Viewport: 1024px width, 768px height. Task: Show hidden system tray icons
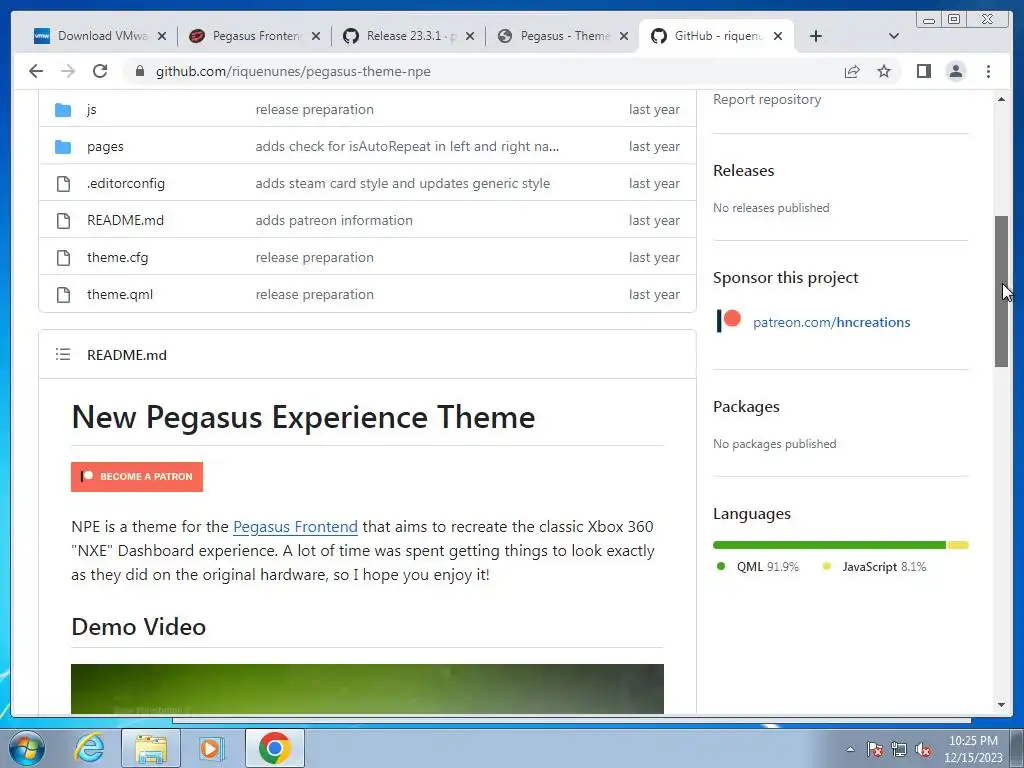point(850,749)
